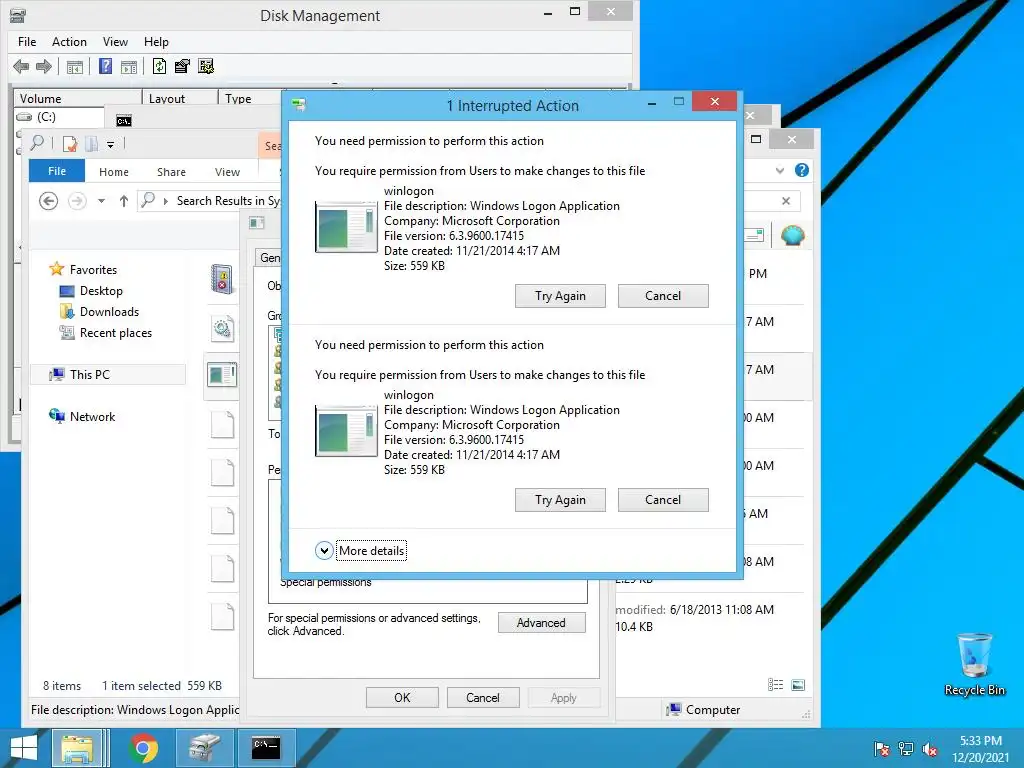Click the Windows Start button

pos(24,748)
